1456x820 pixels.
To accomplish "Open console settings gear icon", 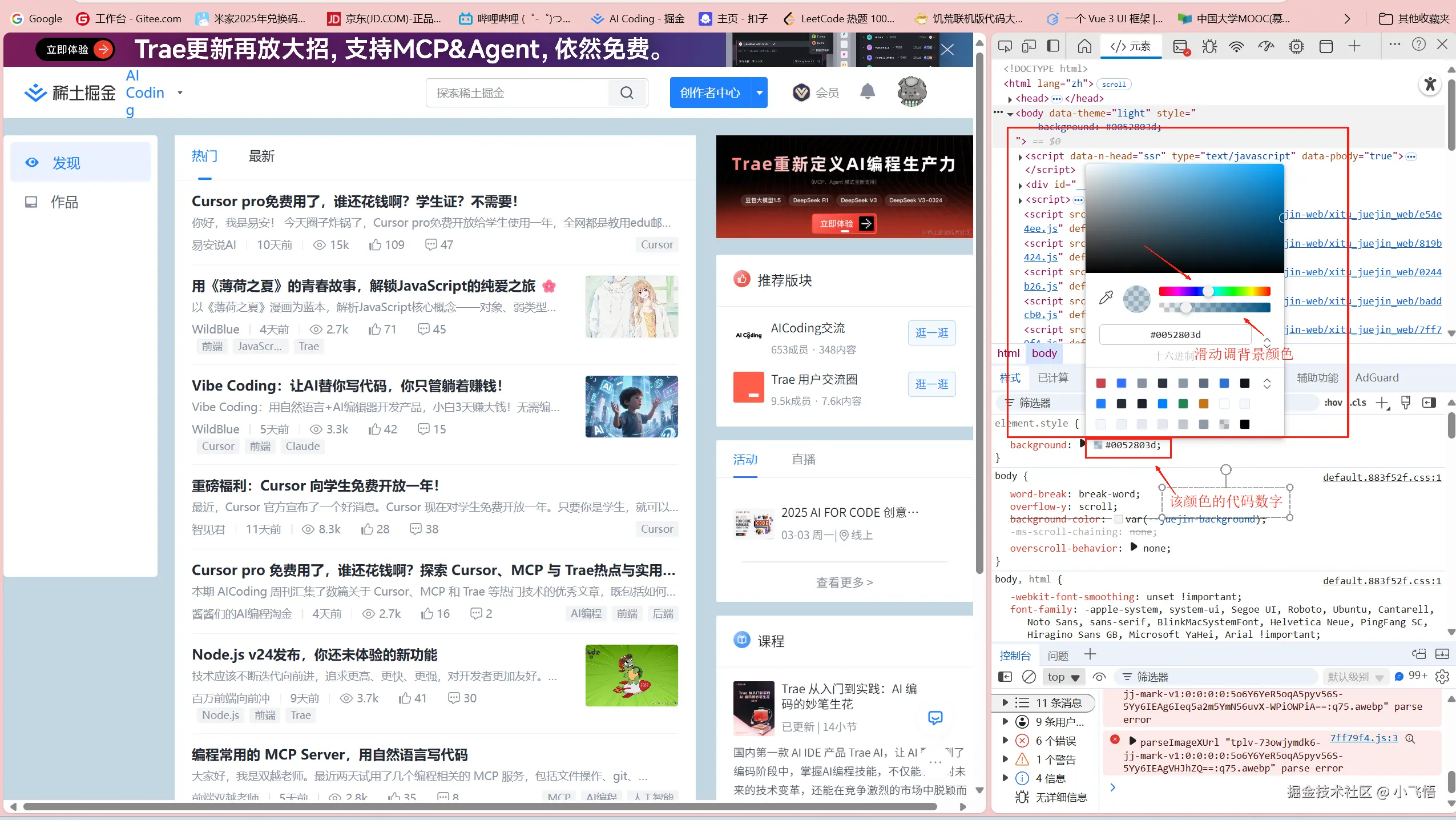I will point(1442,677).
